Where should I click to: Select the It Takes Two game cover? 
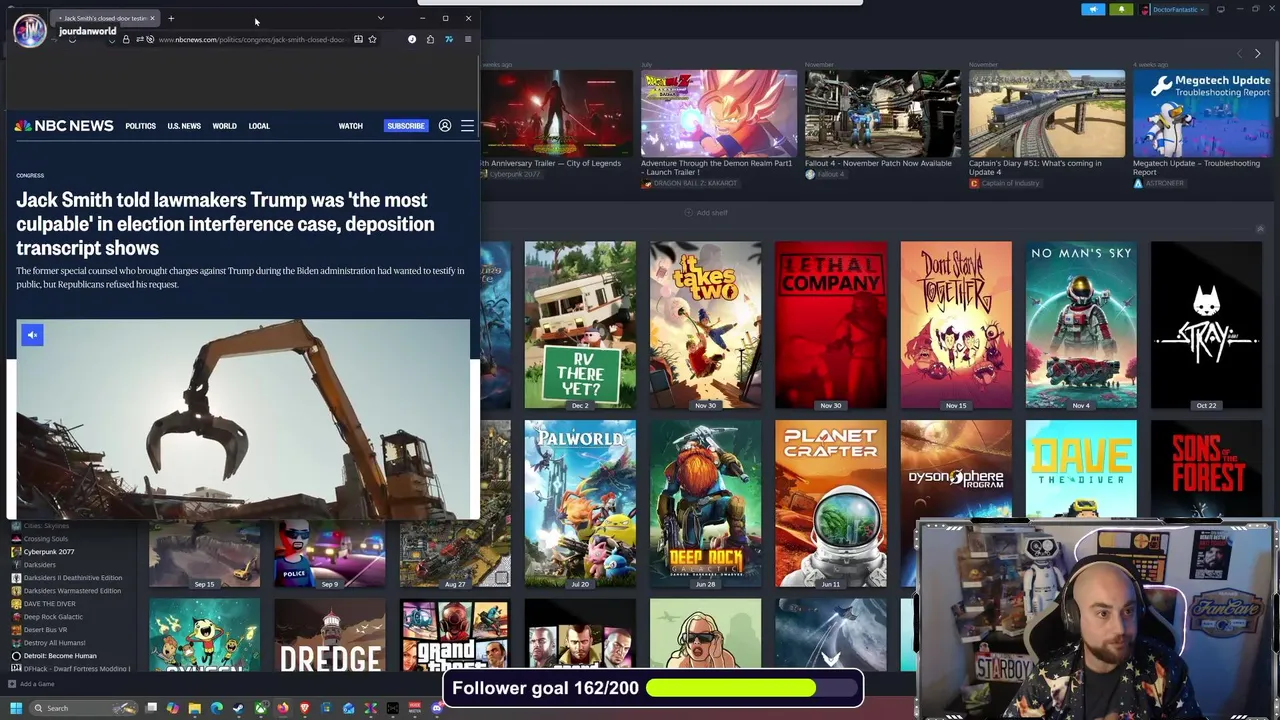click(705, 325)
